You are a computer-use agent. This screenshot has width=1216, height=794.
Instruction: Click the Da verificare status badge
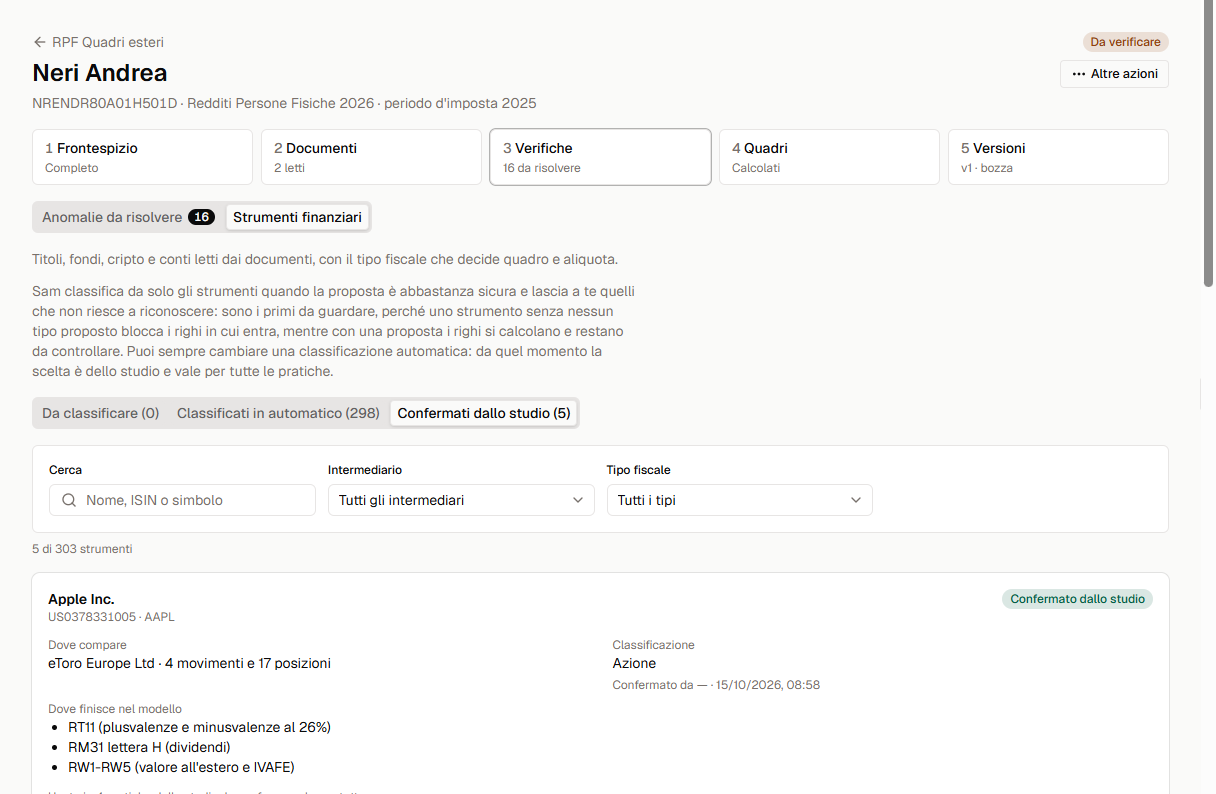click(x=1125, y=42)
